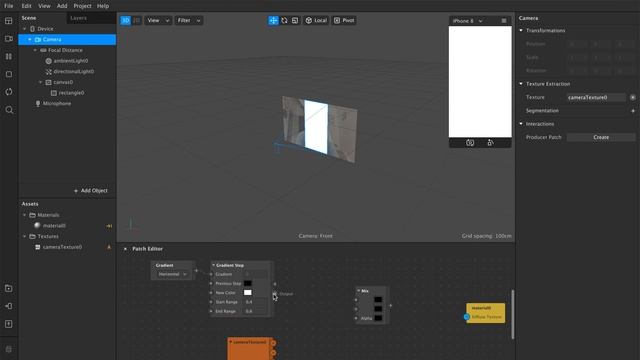Screen dimensions: 640x360
Task: Open the iPhone 8 device dropdown
Action: [468, 21]
